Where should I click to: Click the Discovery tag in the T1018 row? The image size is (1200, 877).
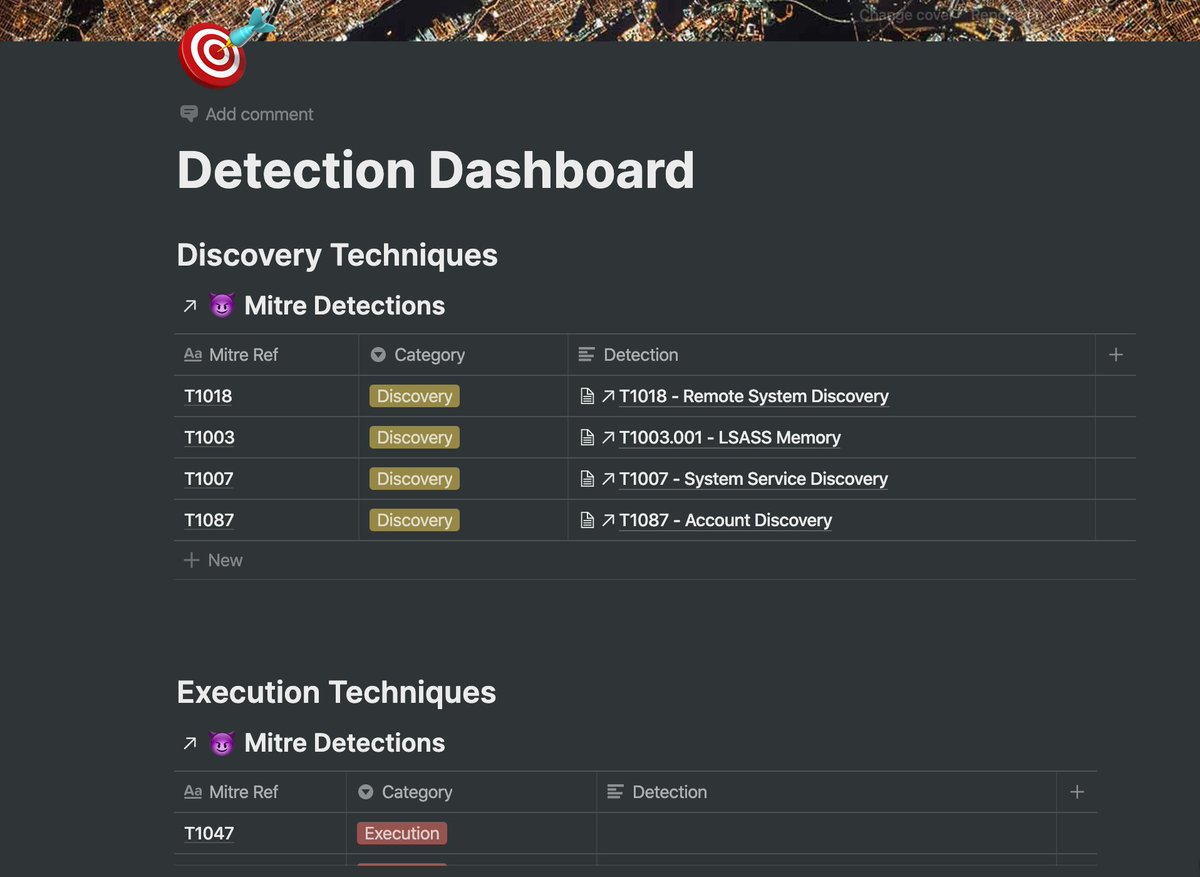click(414, 396)
